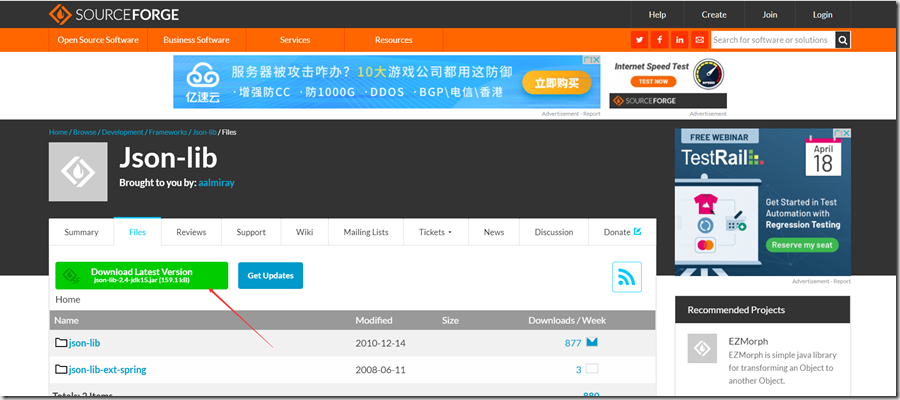The width and height of the screenshot is (900, 400).
Task: Click the Home path label above table
Action: tap(68, 299)
